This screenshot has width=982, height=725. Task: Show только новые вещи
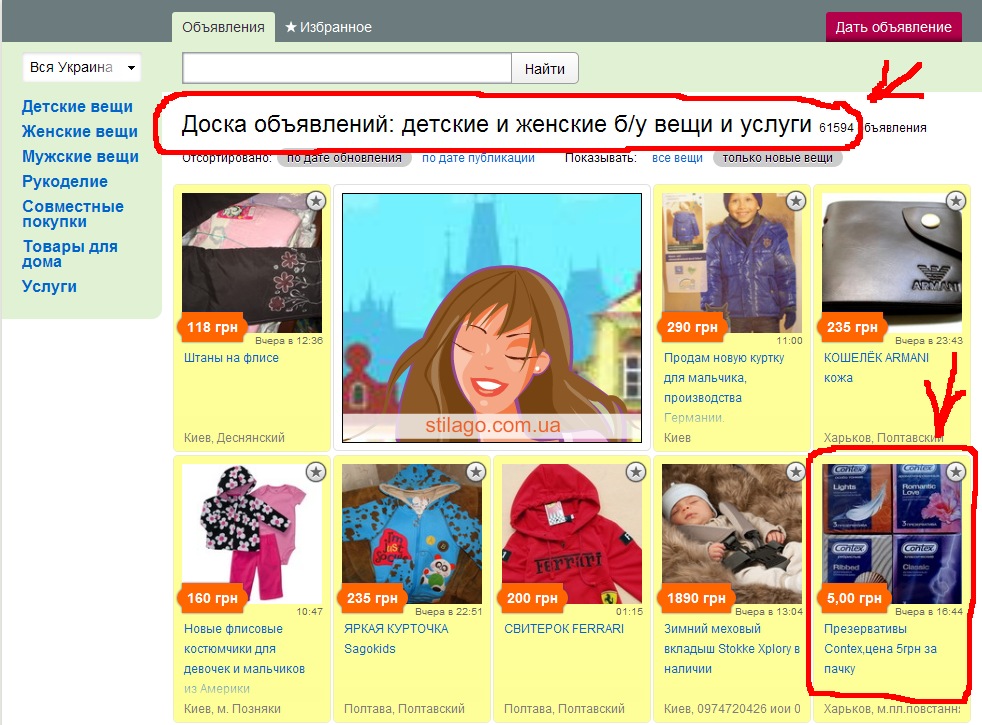pos(777,158)
